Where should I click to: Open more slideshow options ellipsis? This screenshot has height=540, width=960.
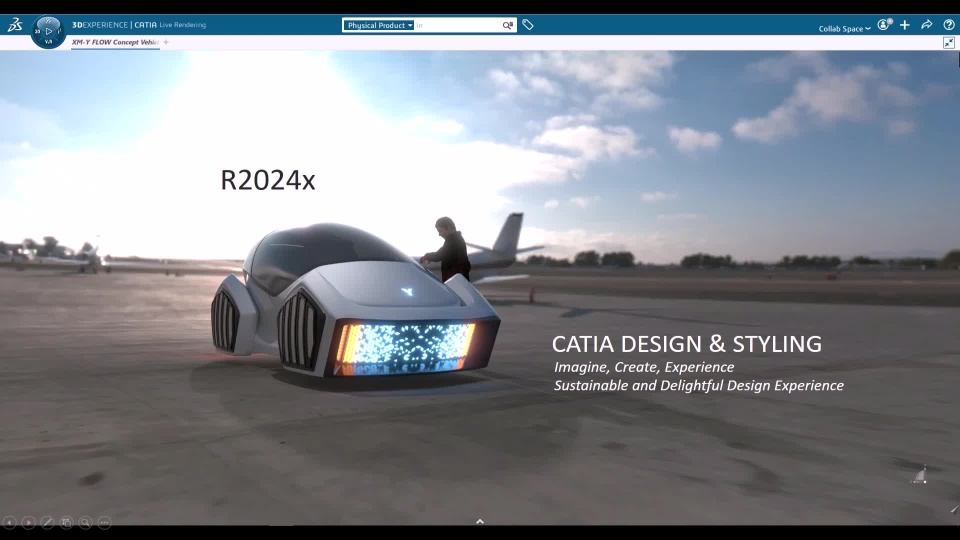(104, 522)
